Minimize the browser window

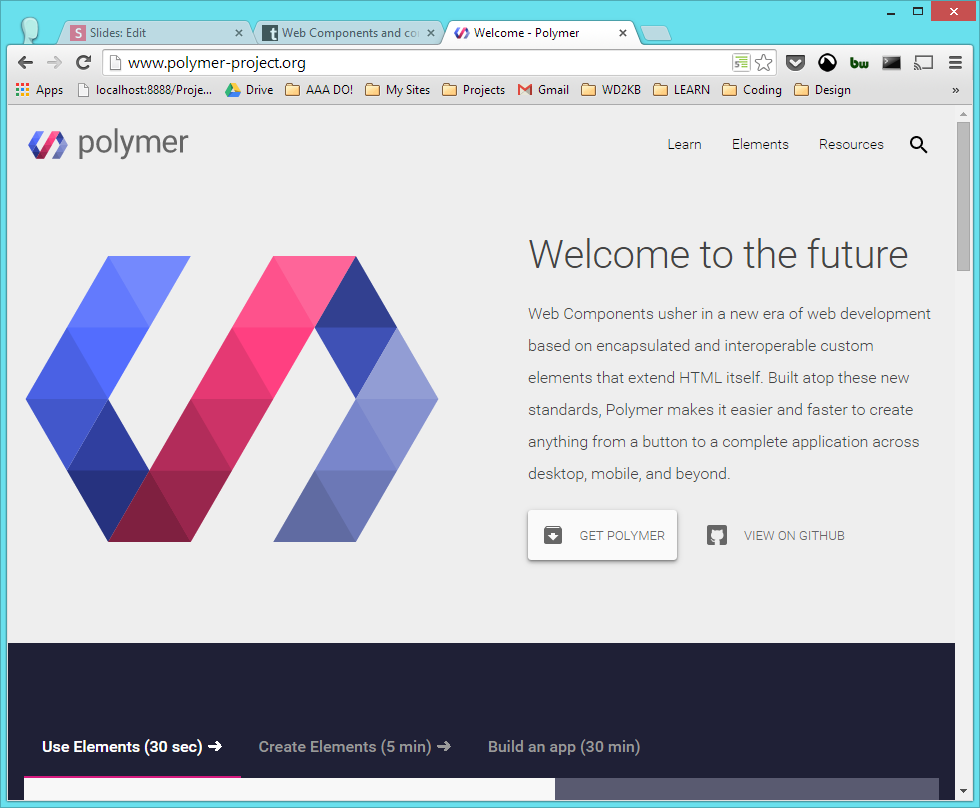891,12
